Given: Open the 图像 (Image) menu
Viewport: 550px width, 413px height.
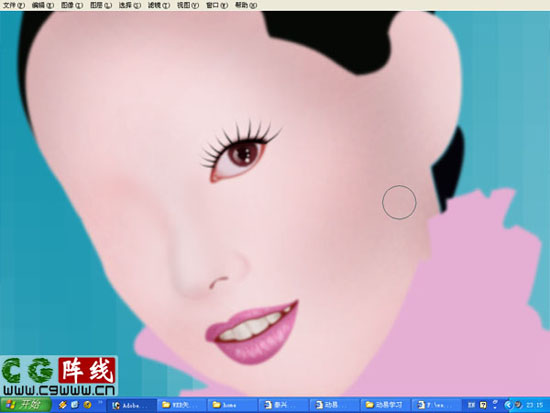Looking at the screenshot, I should coord(72,5).
